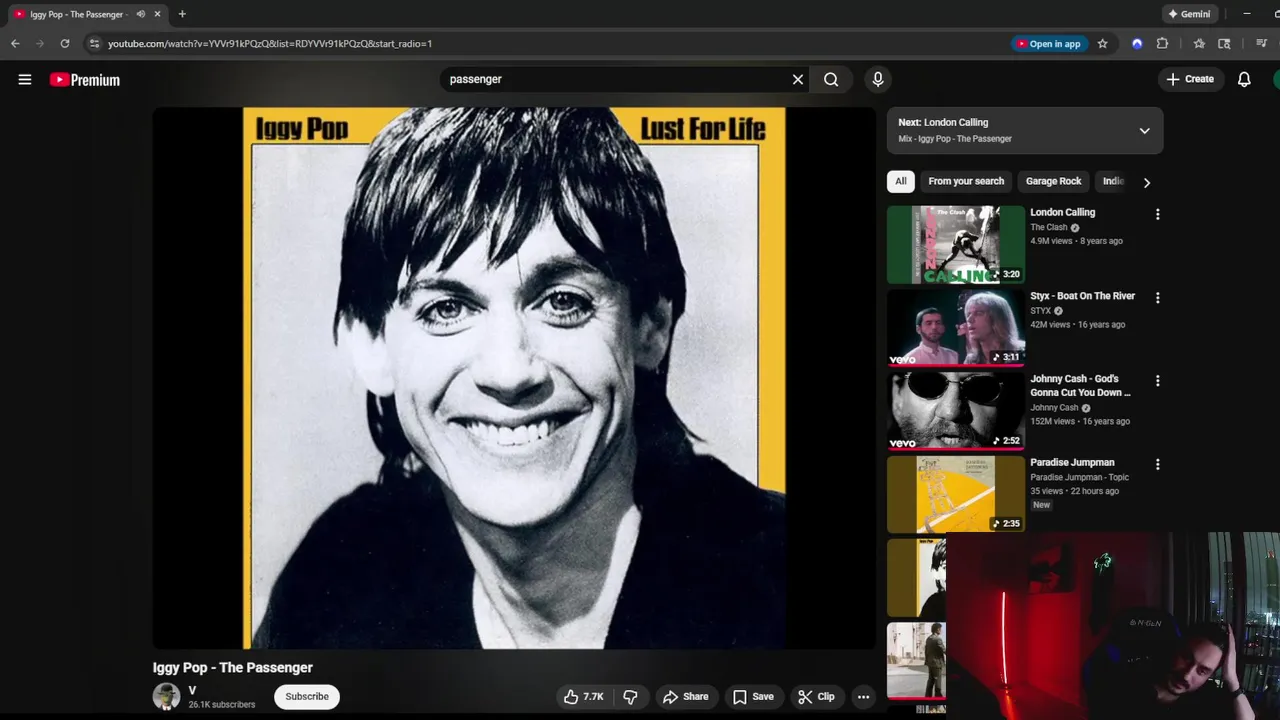
Task: Click video title Iggy Pop - The Passenger
Action: [233, 668]
